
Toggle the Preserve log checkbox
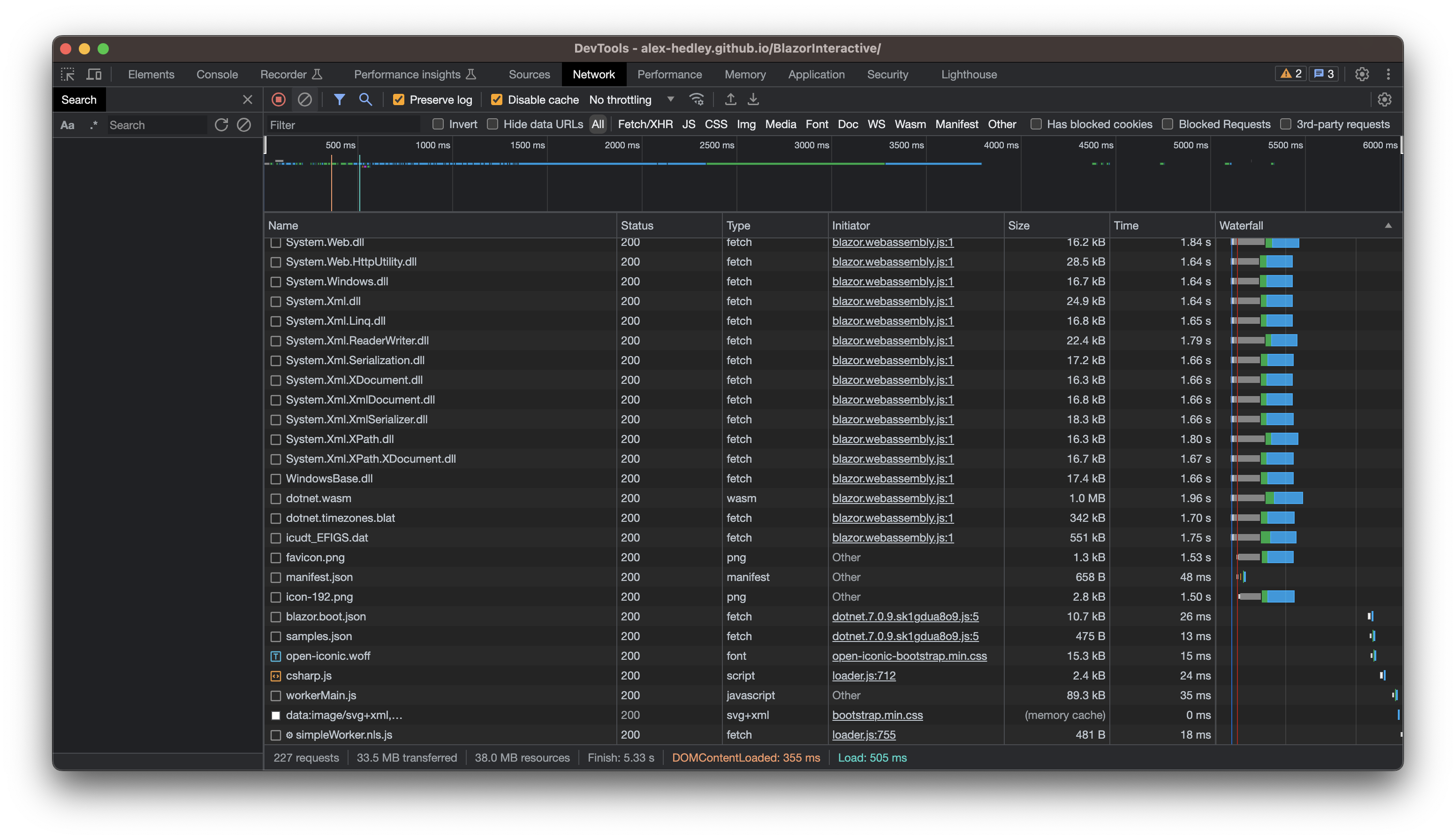398,99
